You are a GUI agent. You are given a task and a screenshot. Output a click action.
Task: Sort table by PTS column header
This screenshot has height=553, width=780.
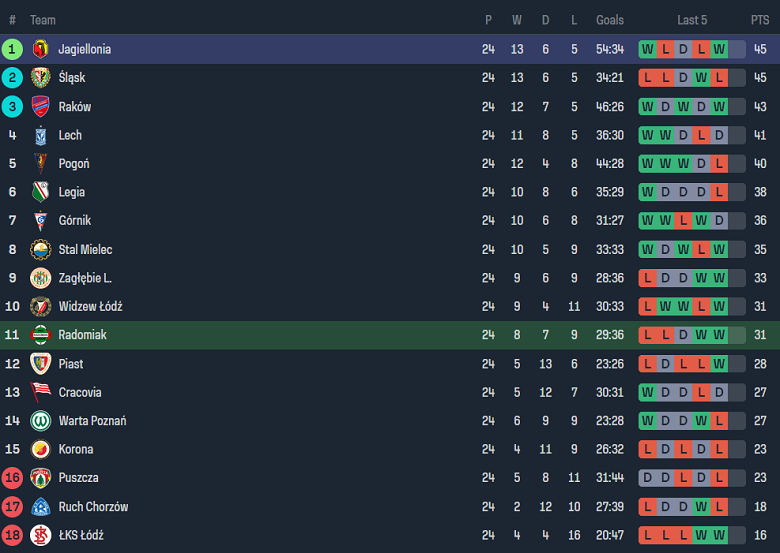pyautogui.click(x=760, y=20)
